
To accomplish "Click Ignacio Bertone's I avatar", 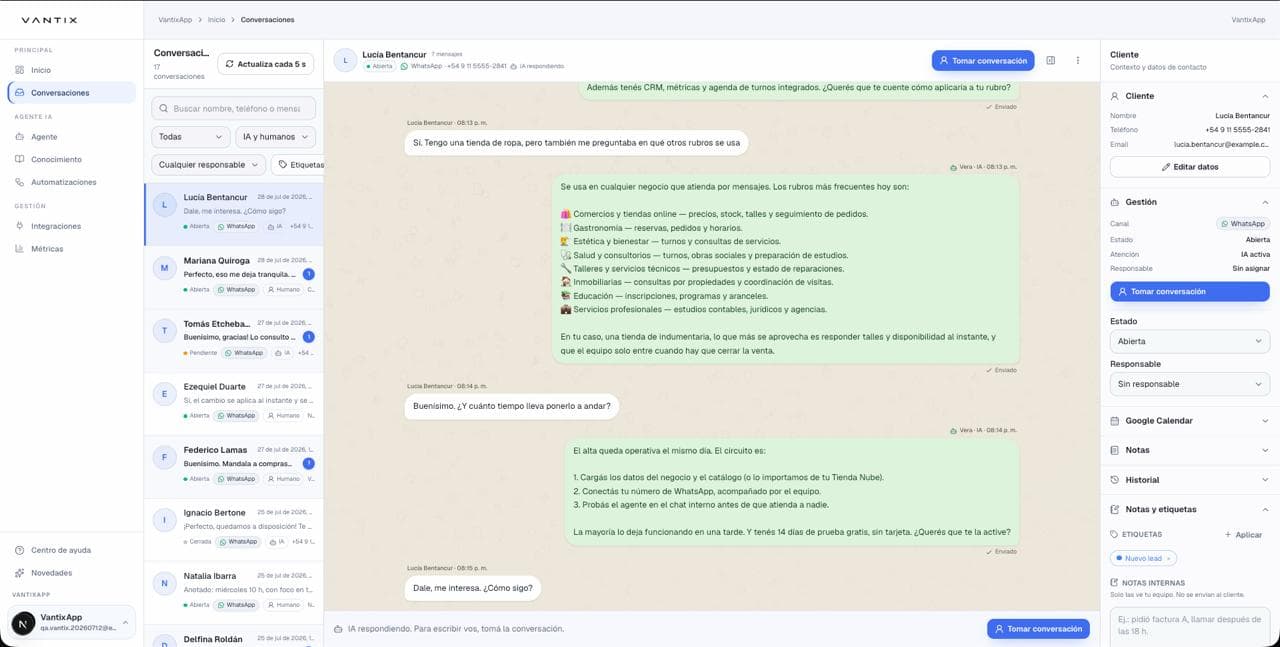I will 164,520.
